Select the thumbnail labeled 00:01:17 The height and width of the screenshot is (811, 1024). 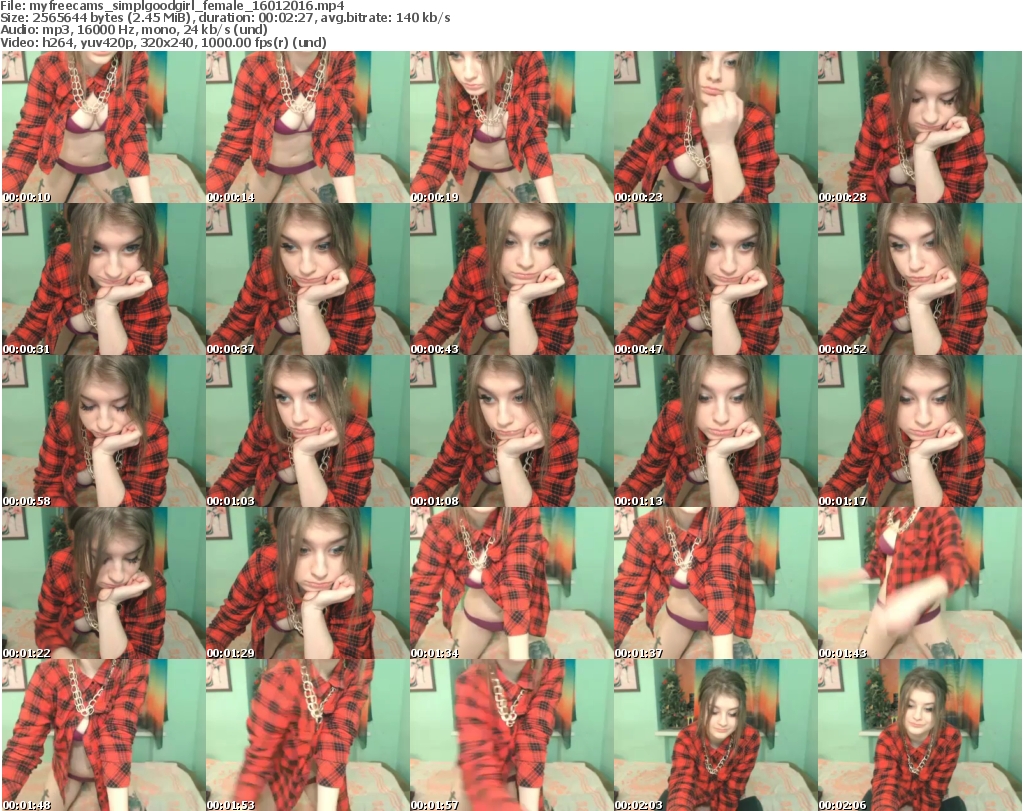[x=918, y=432]
